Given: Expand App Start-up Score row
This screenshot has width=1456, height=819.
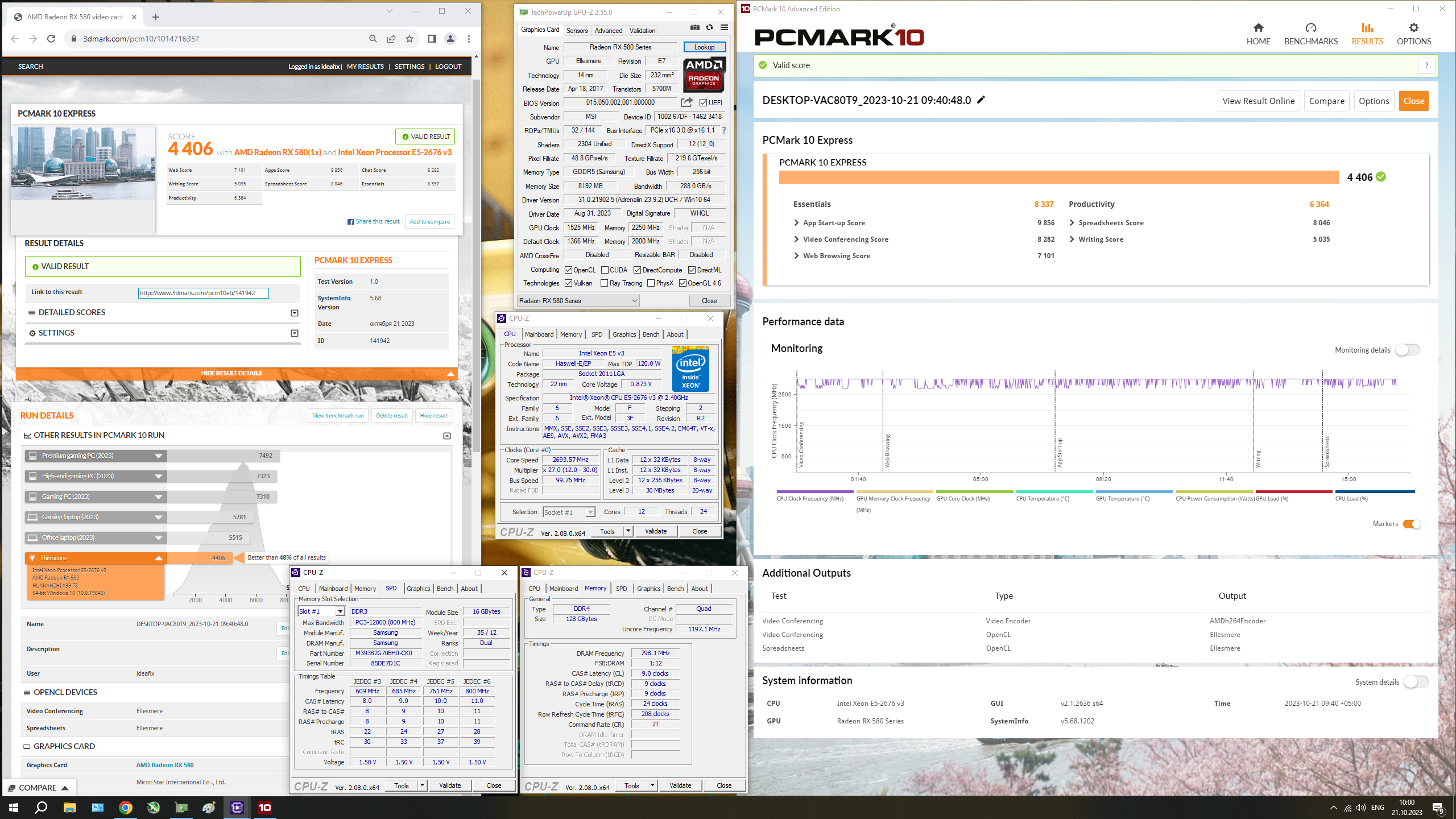Looking at the screenshot, I should click(797, 223).
